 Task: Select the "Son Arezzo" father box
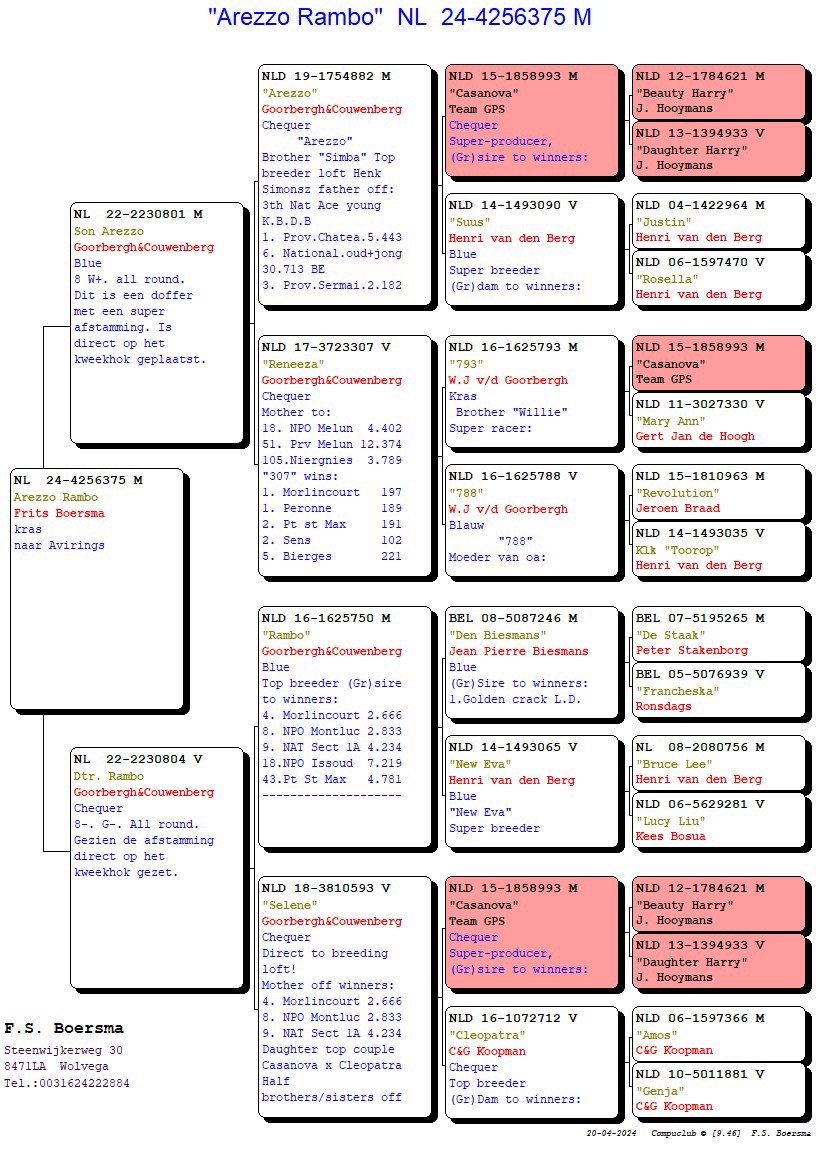coord(157,322)
